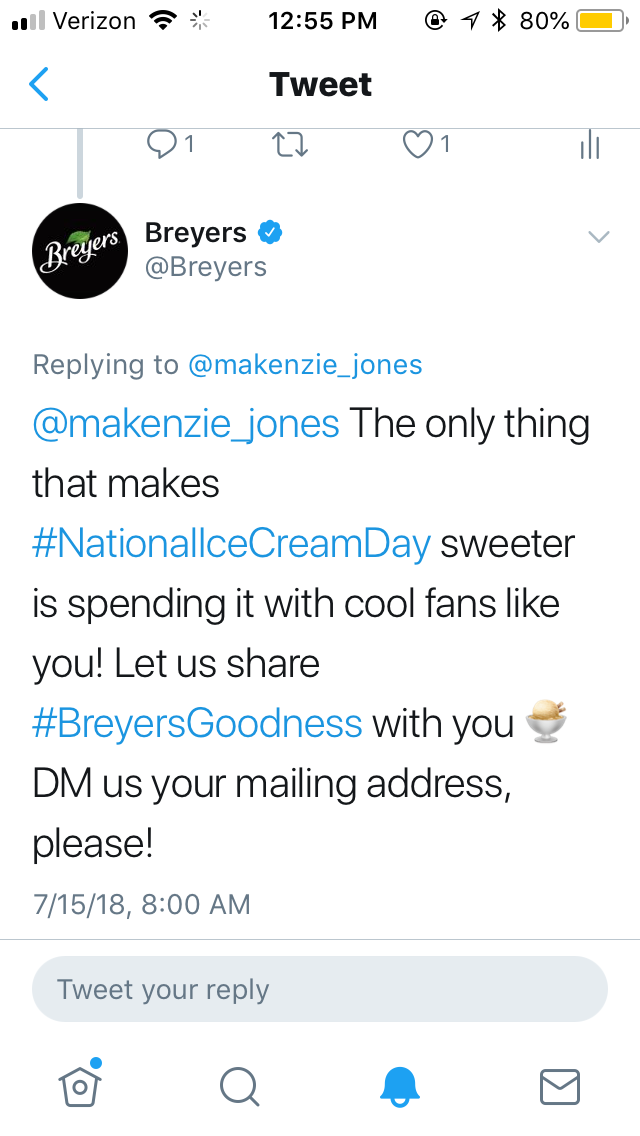
Task: Tap the battery indicator in status bar
Action: tap(599, 20)
